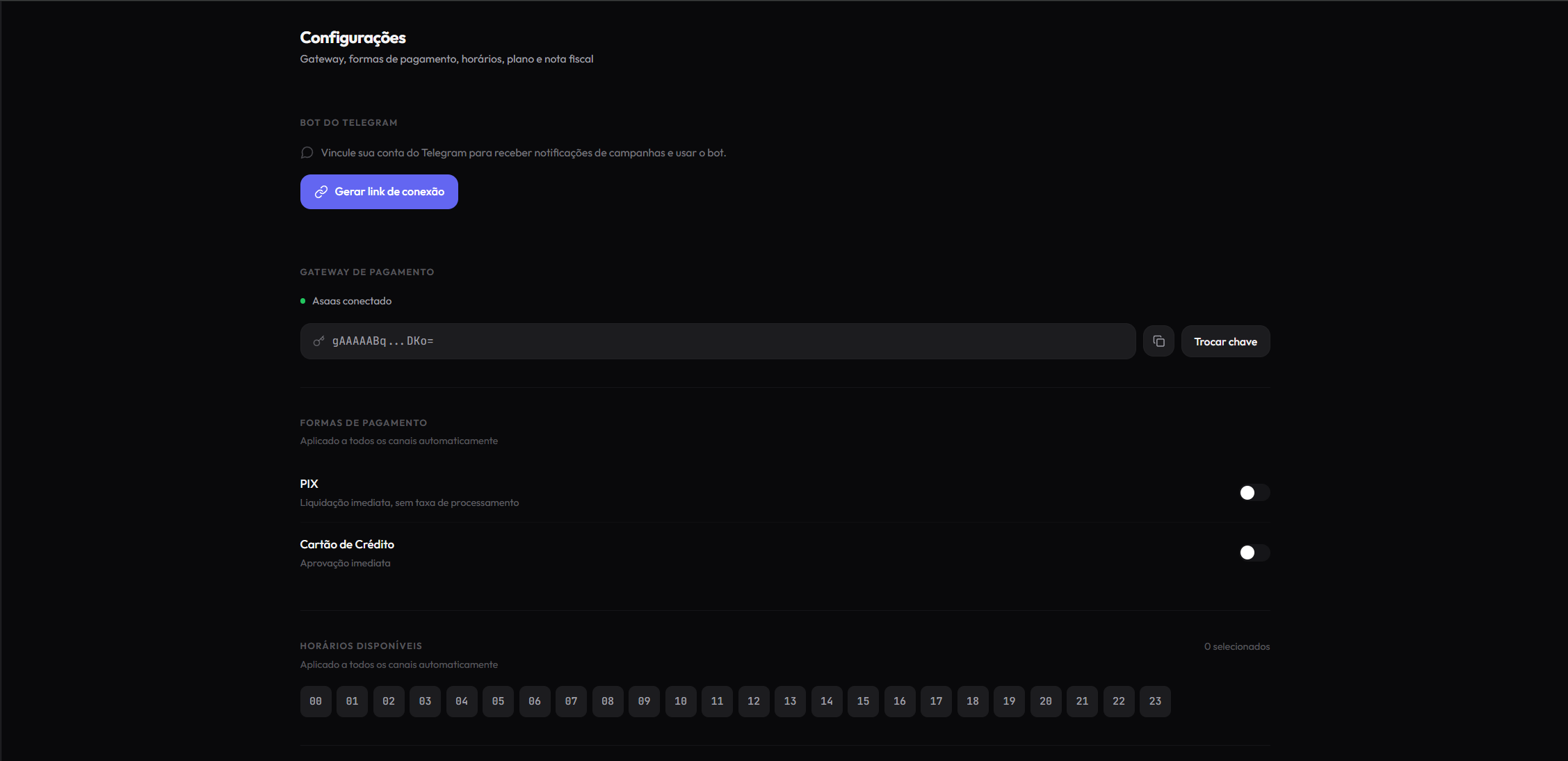Viewport: 1568px width, 761px height.
Task: Choose the 21 hour chip
Action: (x=1083, y=701)
